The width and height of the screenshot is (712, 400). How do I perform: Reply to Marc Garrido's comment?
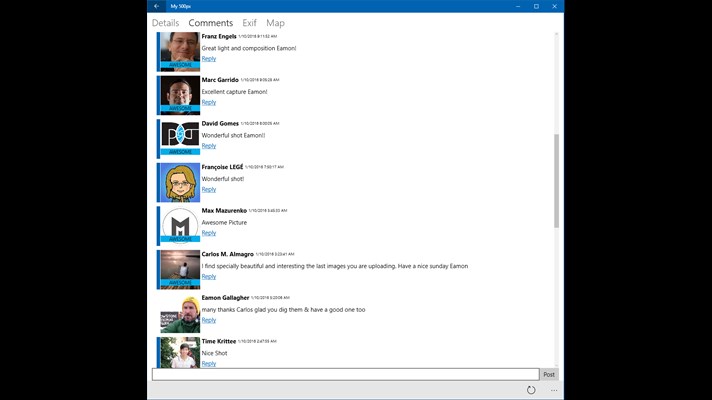coord(209,102)
